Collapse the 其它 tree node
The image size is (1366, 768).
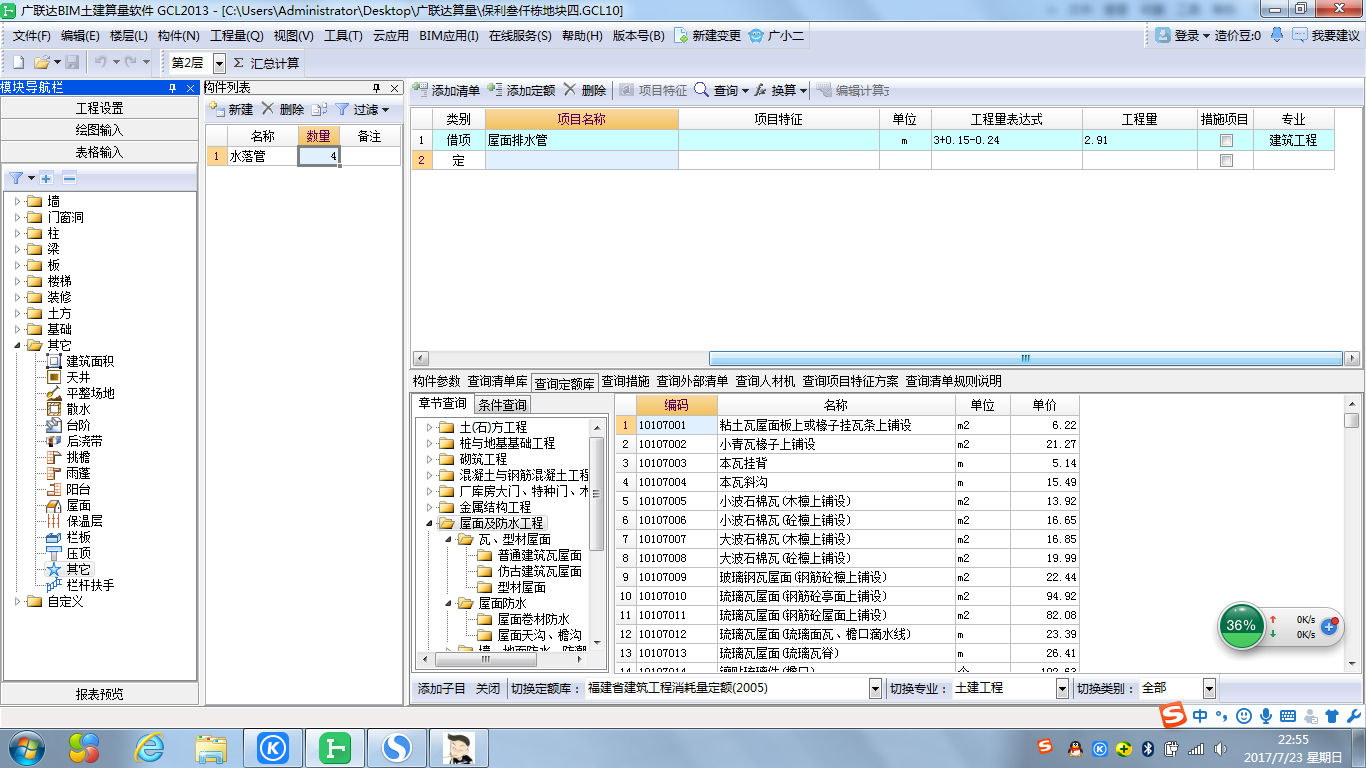point(18,345)
